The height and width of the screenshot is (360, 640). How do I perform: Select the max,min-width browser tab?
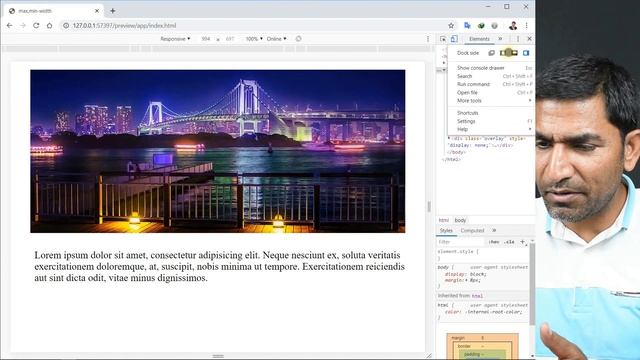(53, 11)
